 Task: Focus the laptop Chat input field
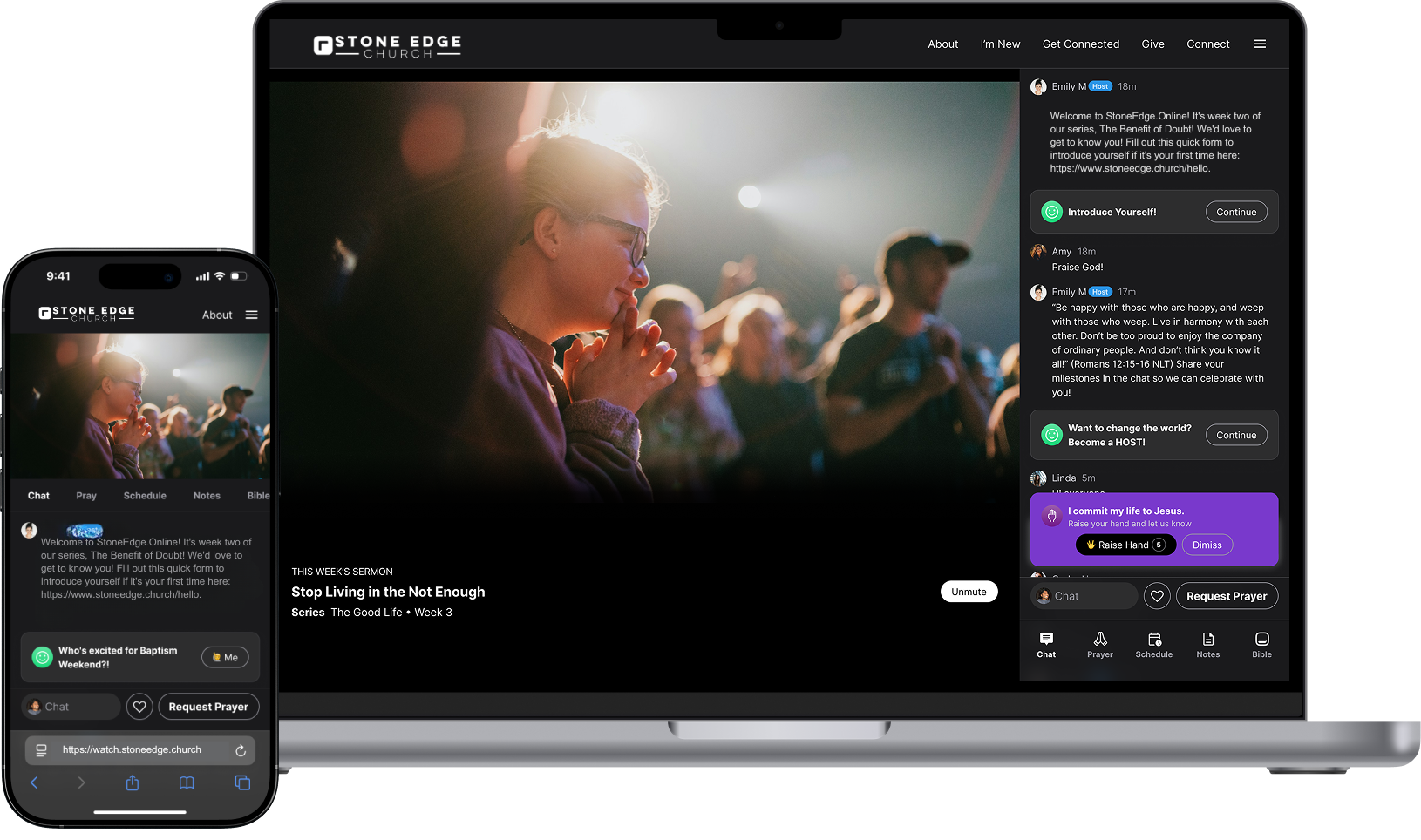point(1084,596)
